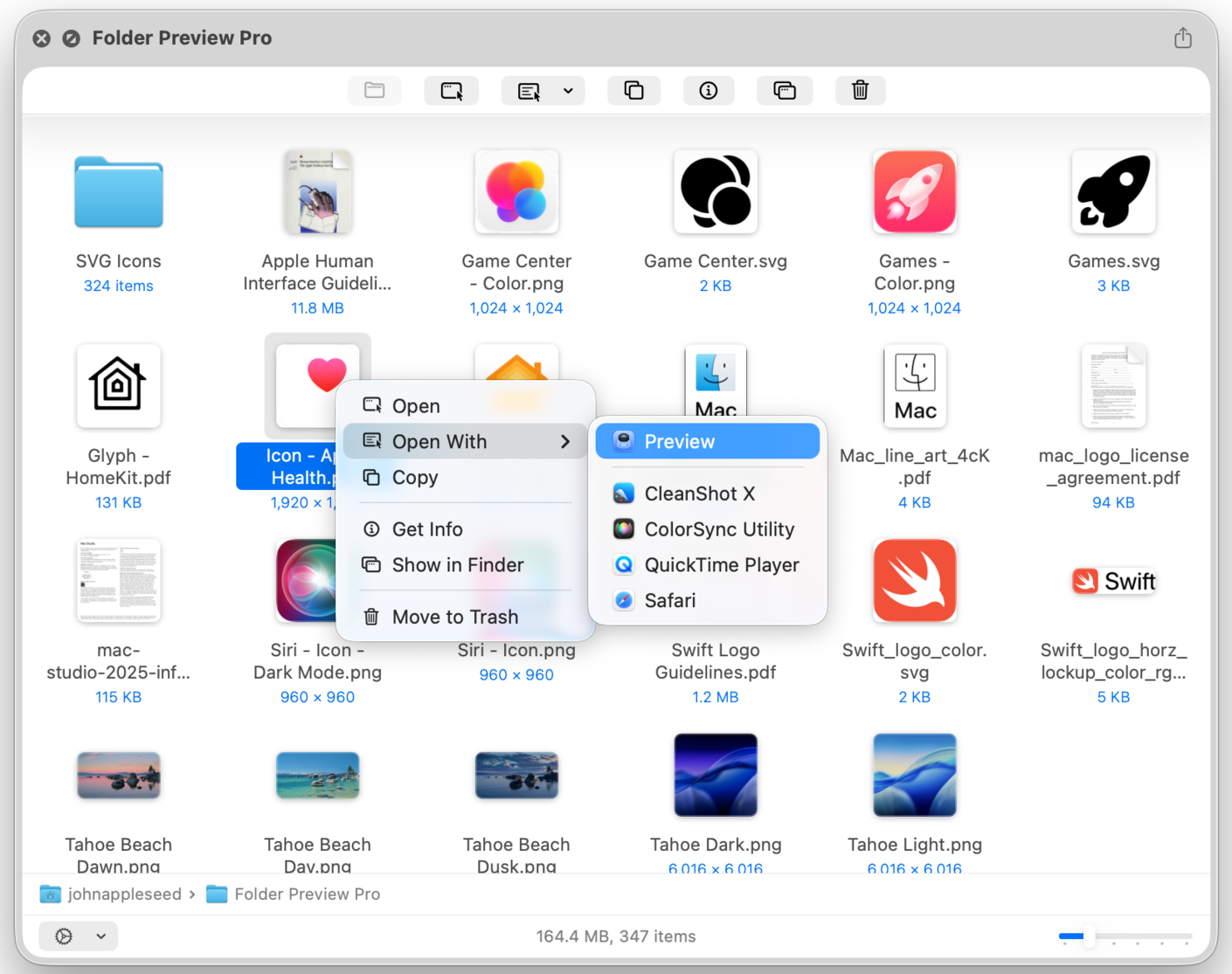Select the Siri Dark Mode icon
This screenshot has height=974, width=1232.
[306, 581]
